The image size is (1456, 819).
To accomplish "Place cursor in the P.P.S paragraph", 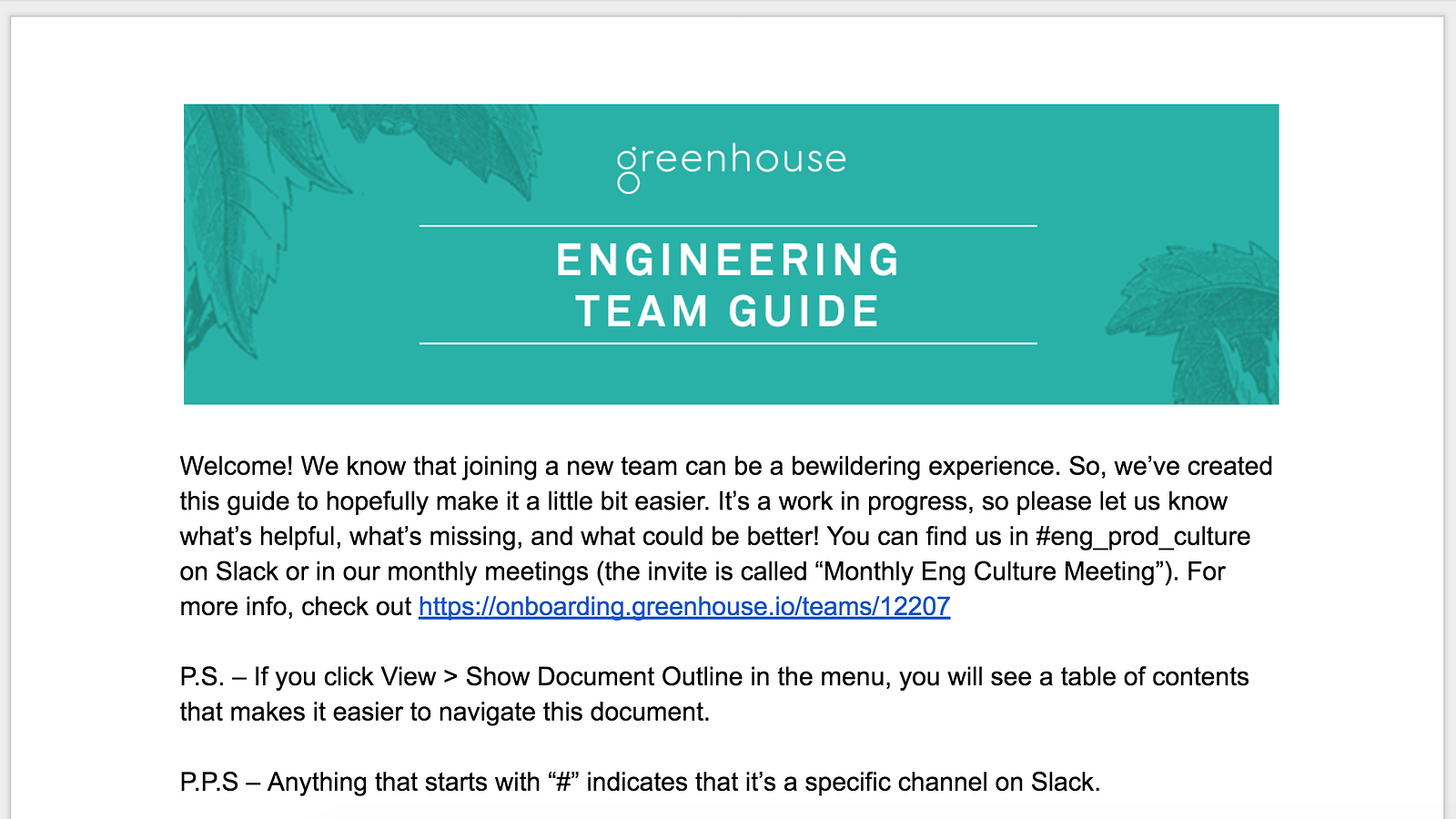I will (x=640, y=783).
